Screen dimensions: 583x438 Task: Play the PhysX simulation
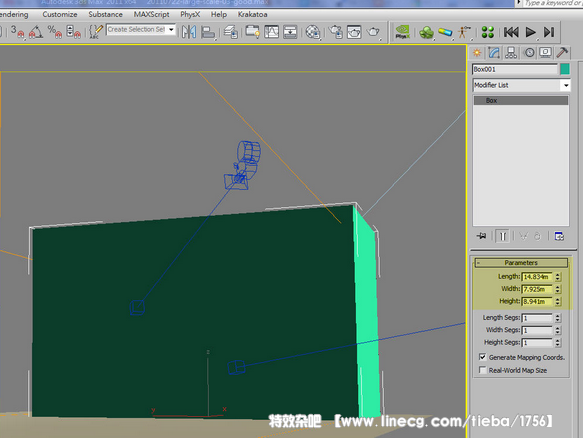(530, 32)
